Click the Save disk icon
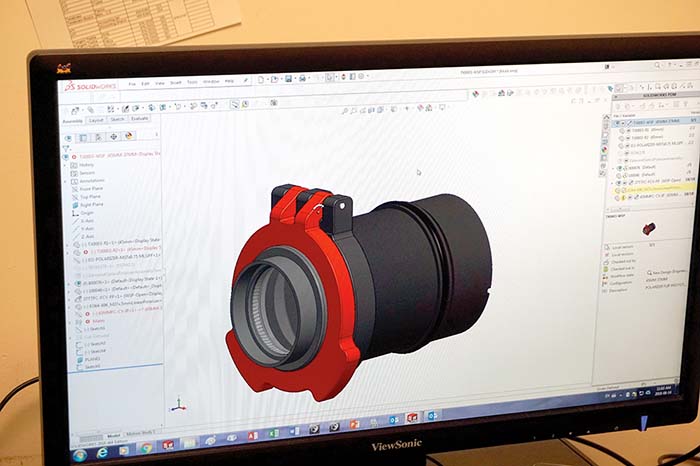Viewport: 700px width, 466px height. pyautogui.click(x=288, y=79)
